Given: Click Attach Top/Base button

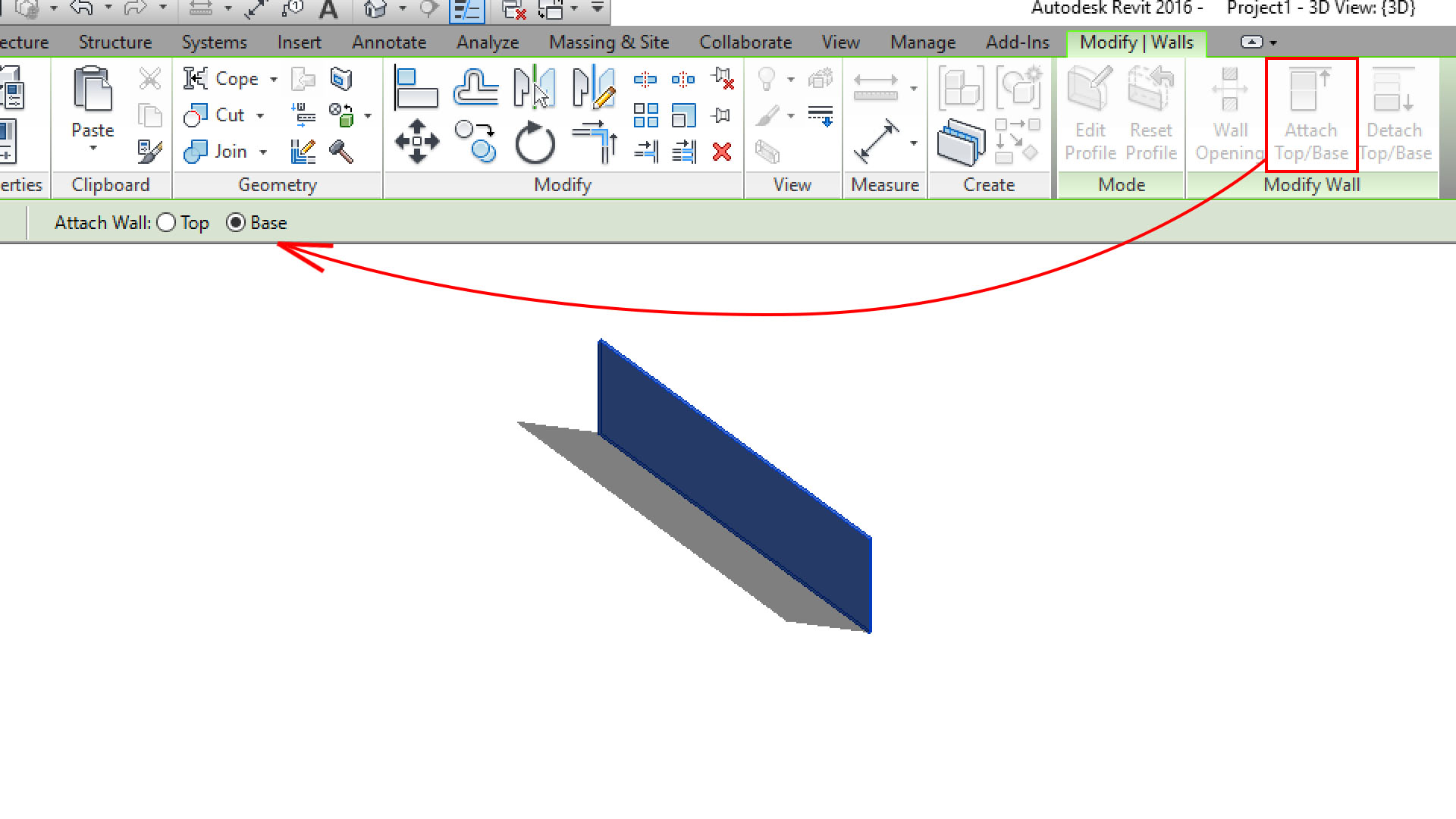Looking at the screenshot, I should pyautogui.click(x=1311, y=114).
